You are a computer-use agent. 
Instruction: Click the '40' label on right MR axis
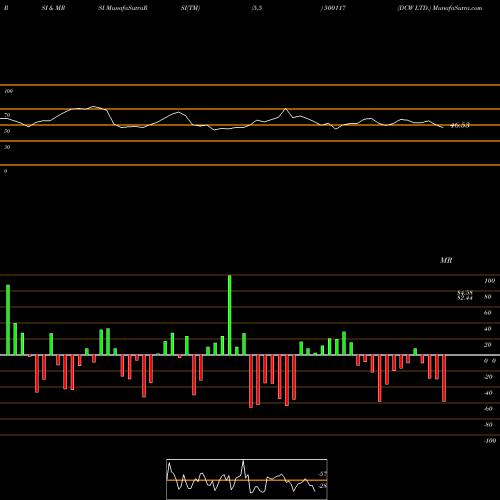click(488, 329)
